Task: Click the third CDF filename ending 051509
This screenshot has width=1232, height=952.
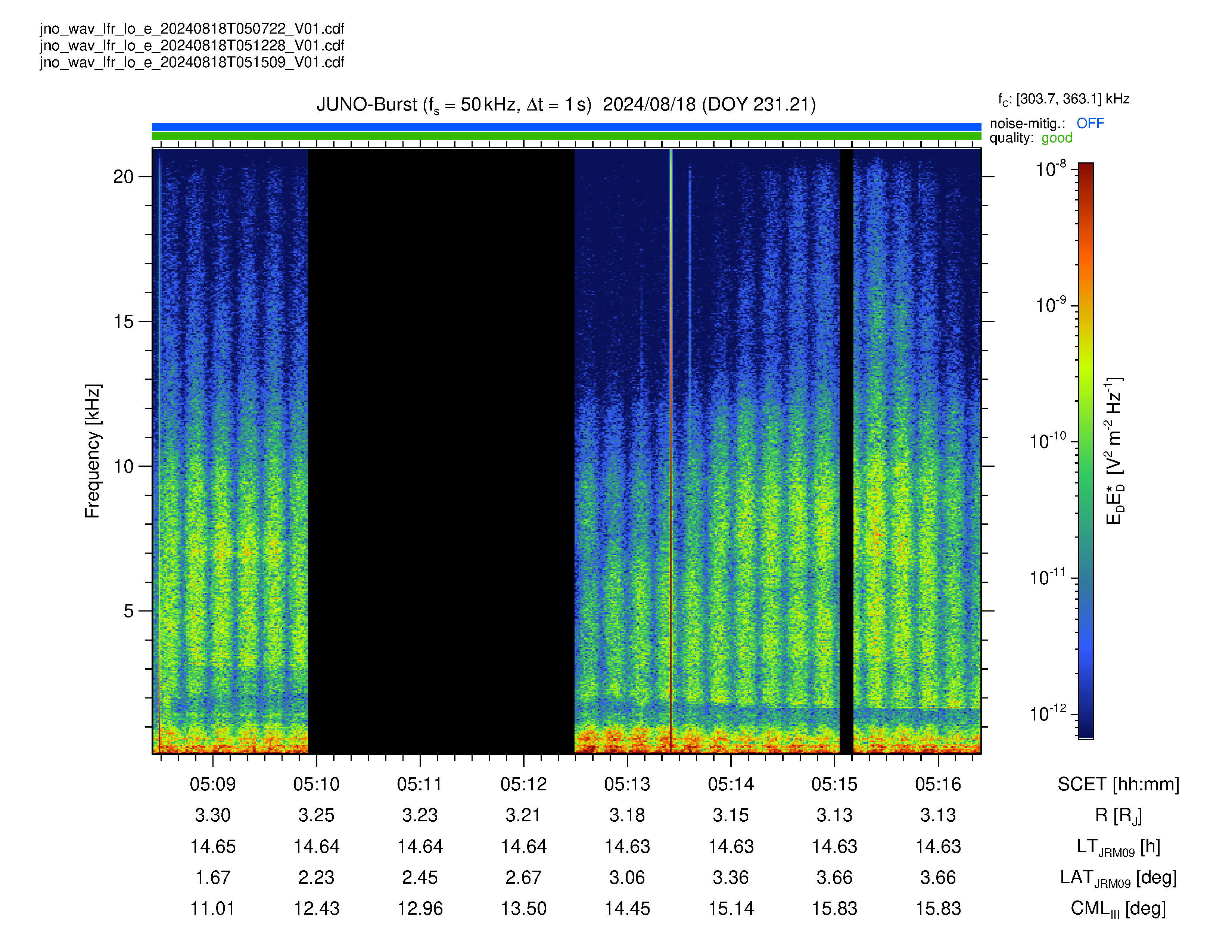Action: pyautogui.click(x=192, y=63)
